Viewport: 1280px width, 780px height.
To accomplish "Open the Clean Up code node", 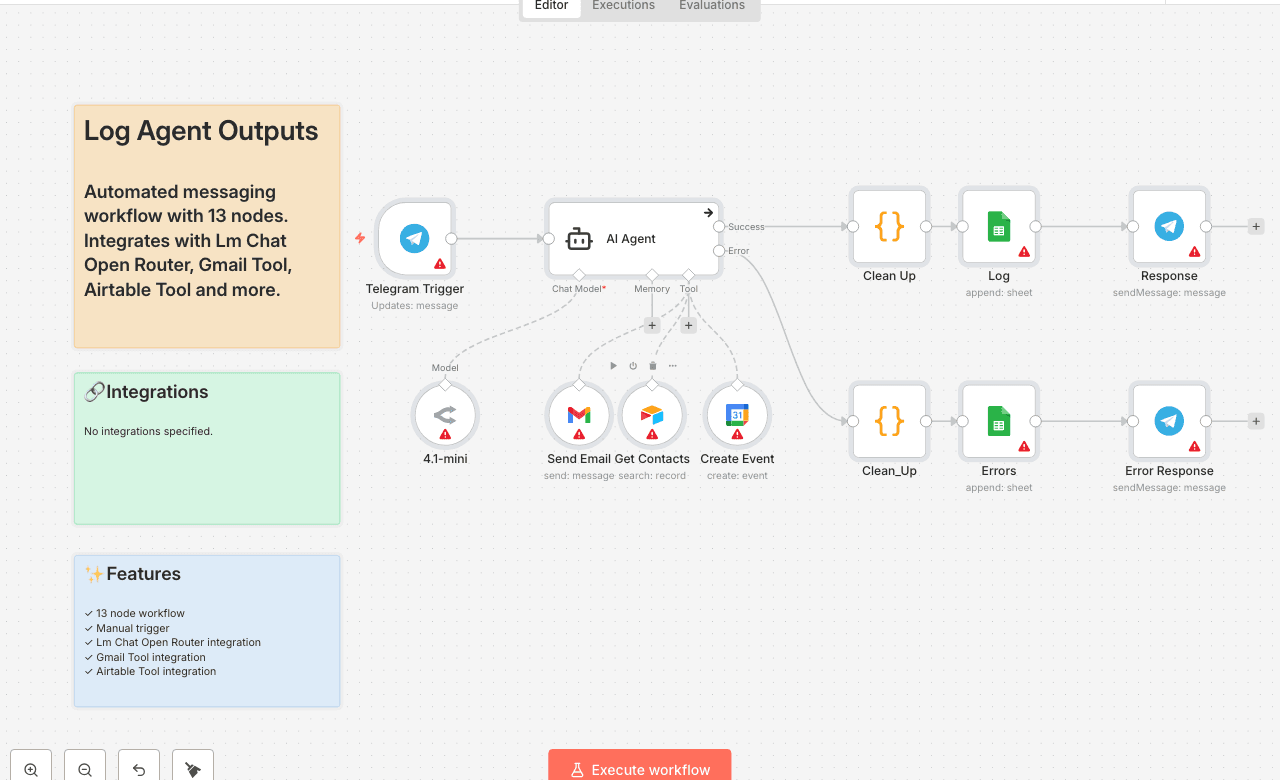I will pos(889,226).
